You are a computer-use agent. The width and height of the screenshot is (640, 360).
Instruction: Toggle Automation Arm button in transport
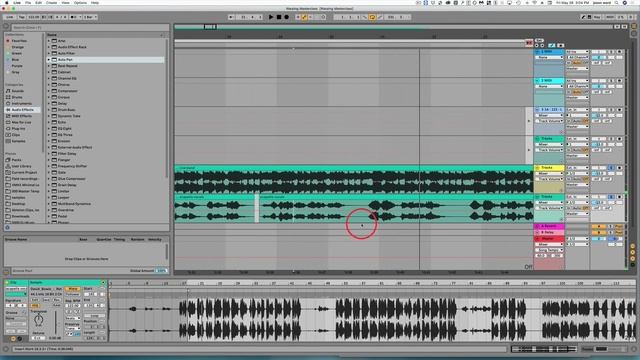(304, 17)
